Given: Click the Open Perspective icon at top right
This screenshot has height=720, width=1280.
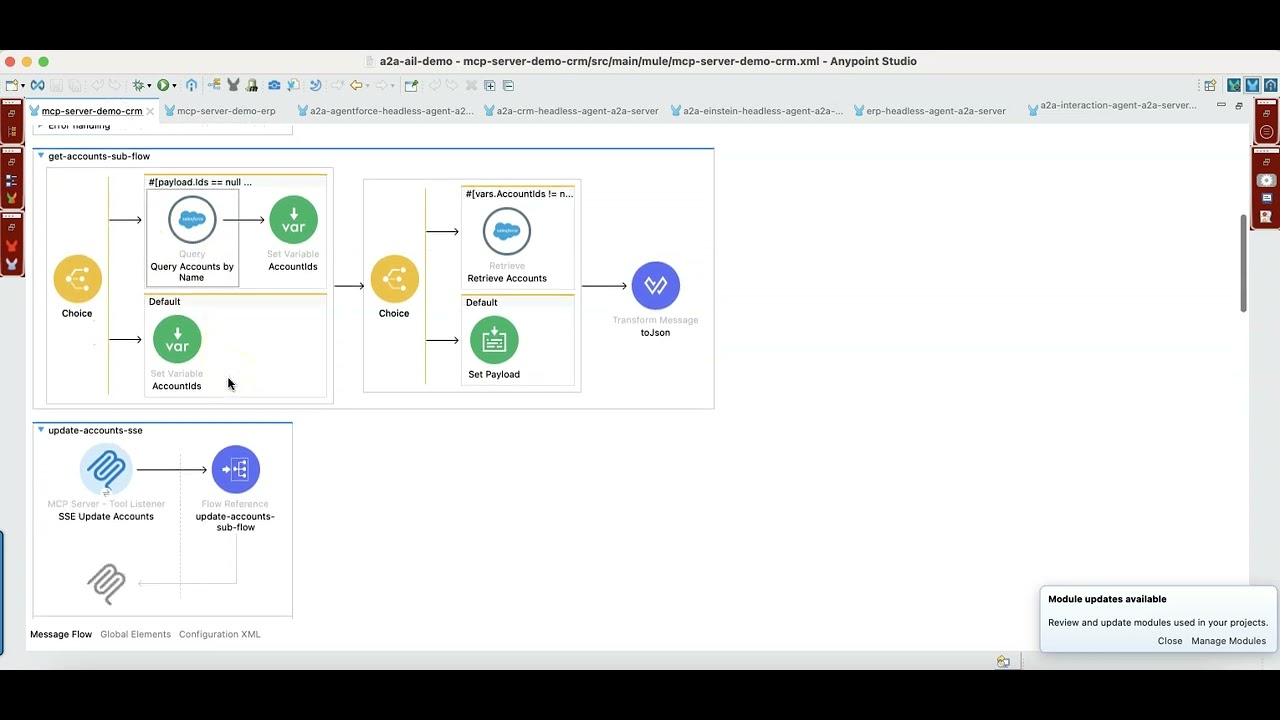Looking at the screenshot, I should 1210,85.
